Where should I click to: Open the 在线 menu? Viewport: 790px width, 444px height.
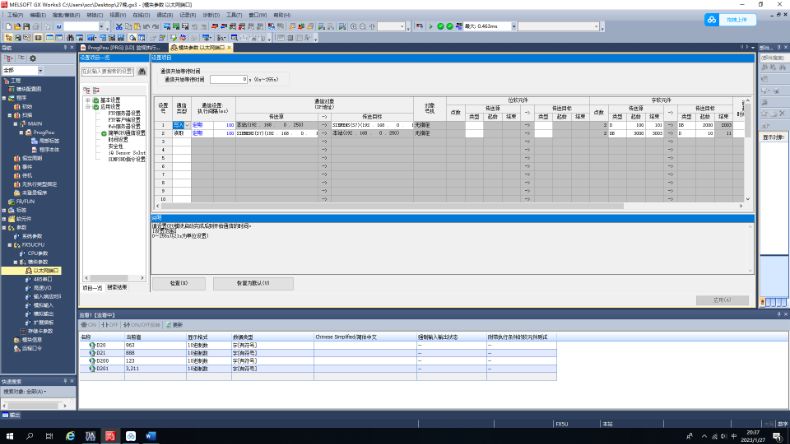click(x=141, y=15)
